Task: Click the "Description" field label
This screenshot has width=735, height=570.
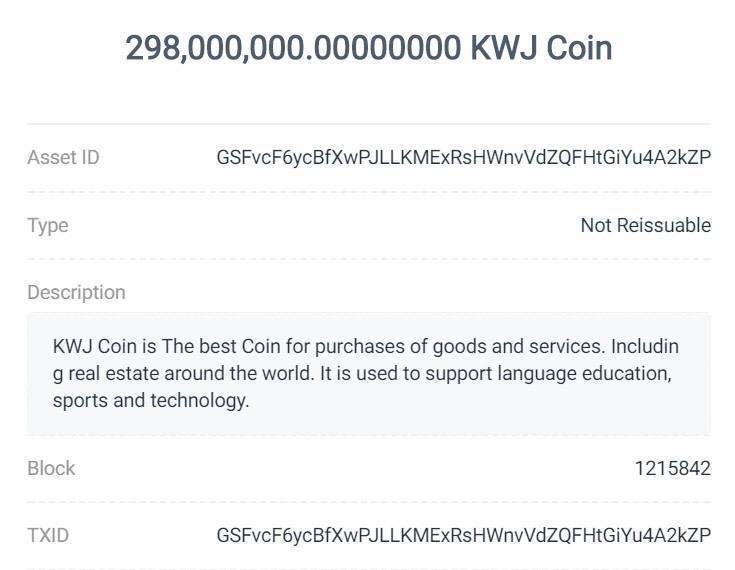Action: click(76, 292)
